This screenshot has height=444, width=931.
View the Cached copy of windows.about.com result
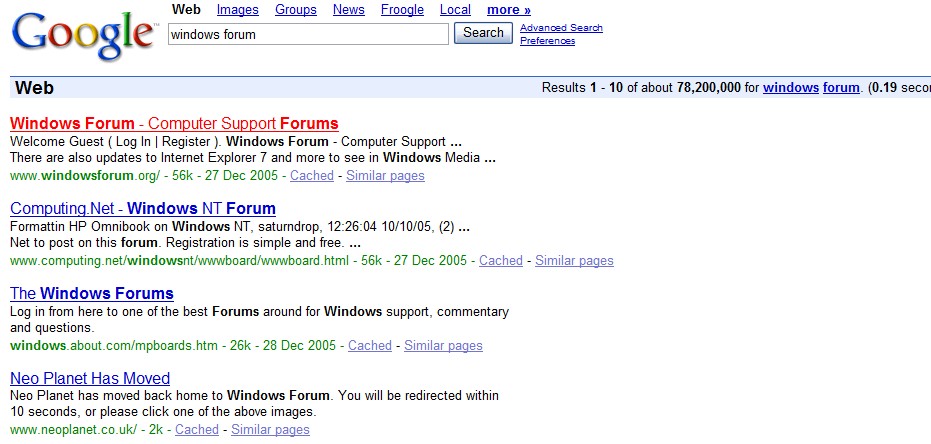coord(370,345)
